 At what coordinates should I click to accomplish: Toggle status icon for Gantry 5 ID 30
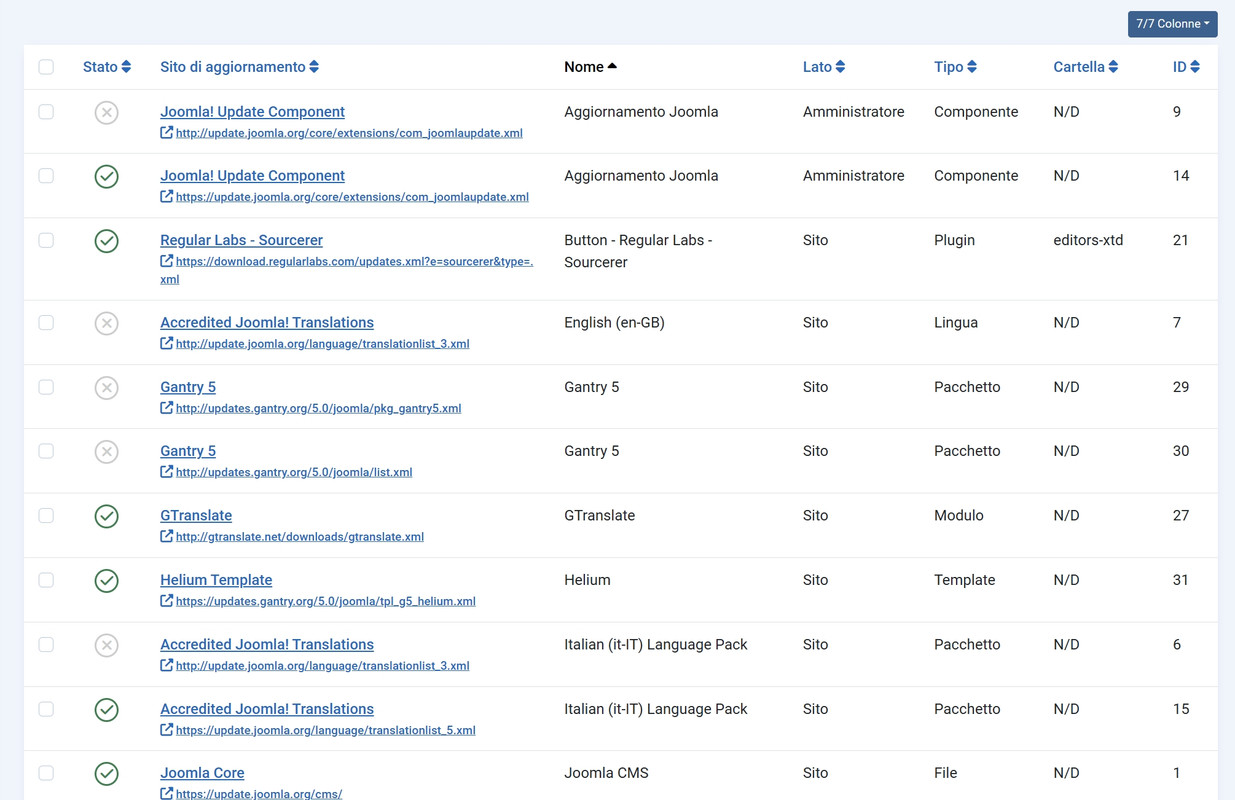pos(107,452)
